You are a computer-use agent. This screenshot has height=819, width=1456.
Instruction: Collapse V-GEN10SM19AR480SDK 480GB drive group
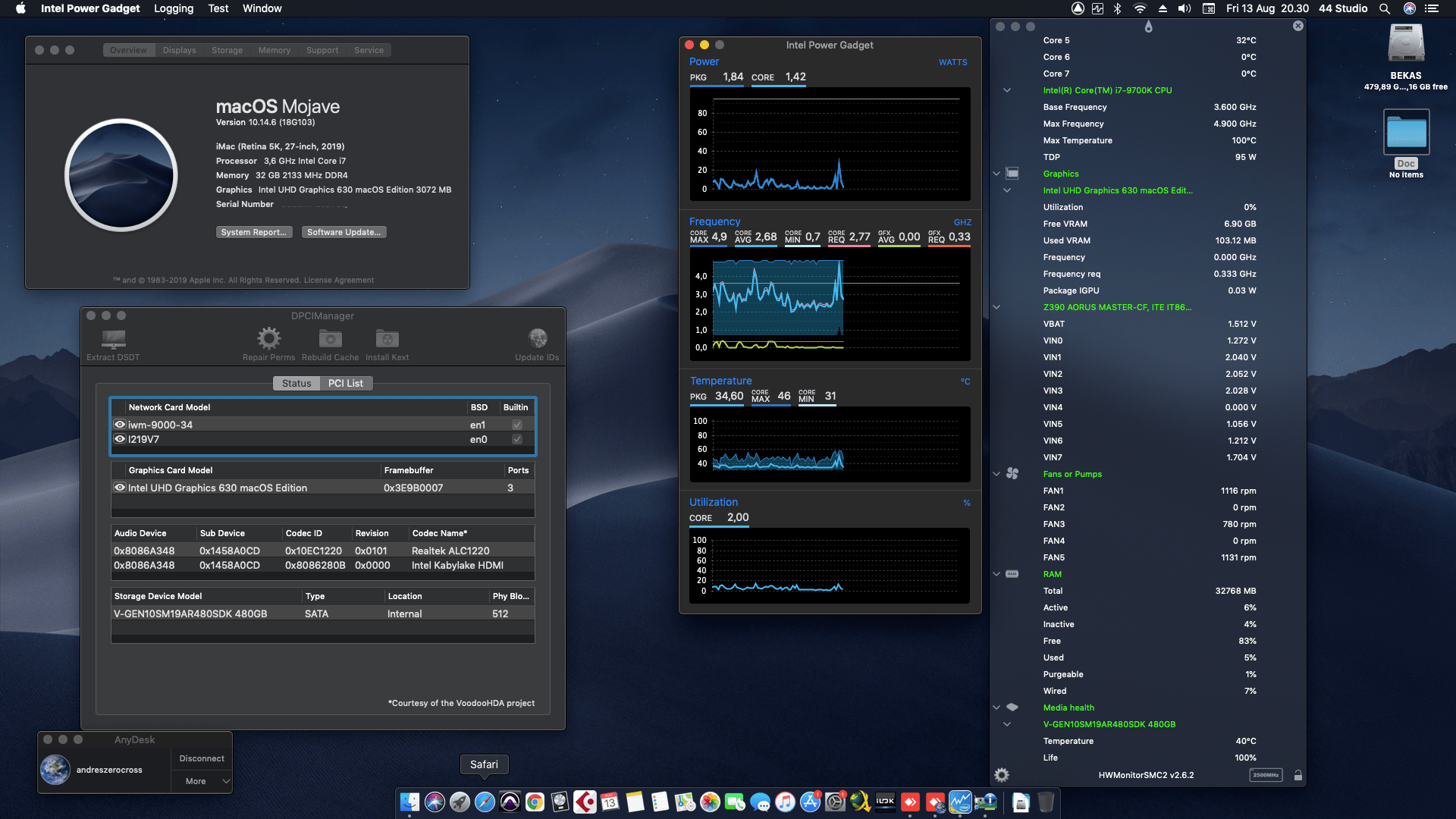[x=1007, y=724]
